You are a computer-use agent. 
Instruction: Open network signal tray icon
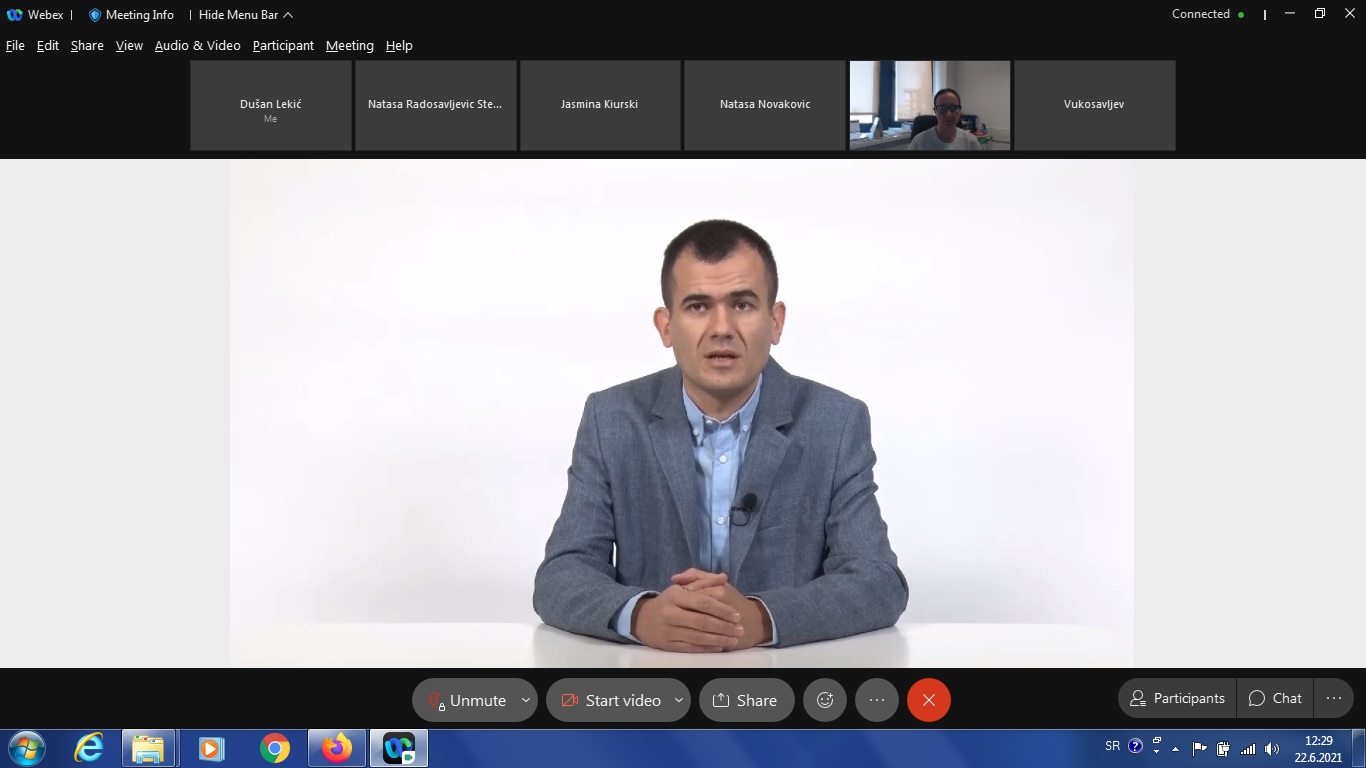coord(1247,748)
